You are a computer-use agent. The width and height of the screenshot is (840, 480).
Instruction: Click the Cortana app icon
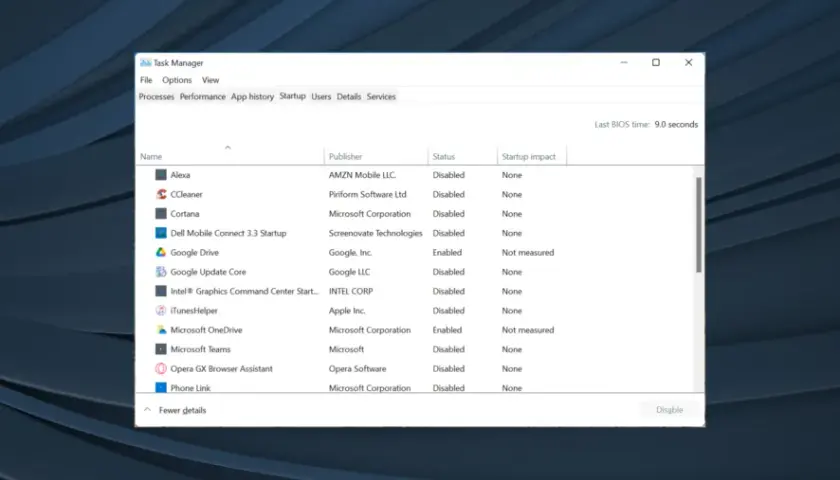[x=161, y=213]
